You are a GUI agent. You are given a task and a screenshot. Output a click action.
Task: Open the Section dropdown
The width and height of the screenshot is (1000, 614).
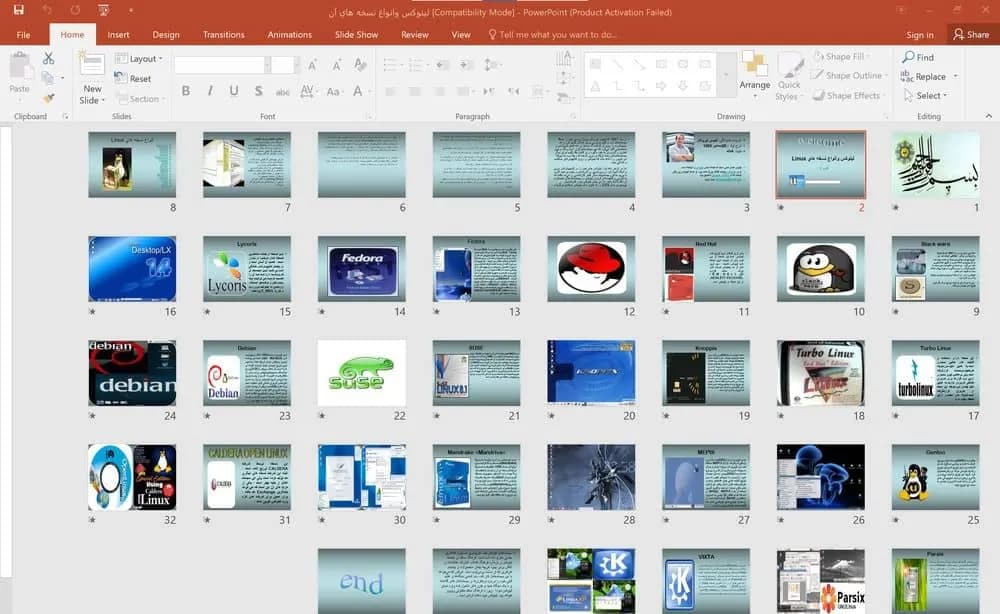tap(141, 99)
